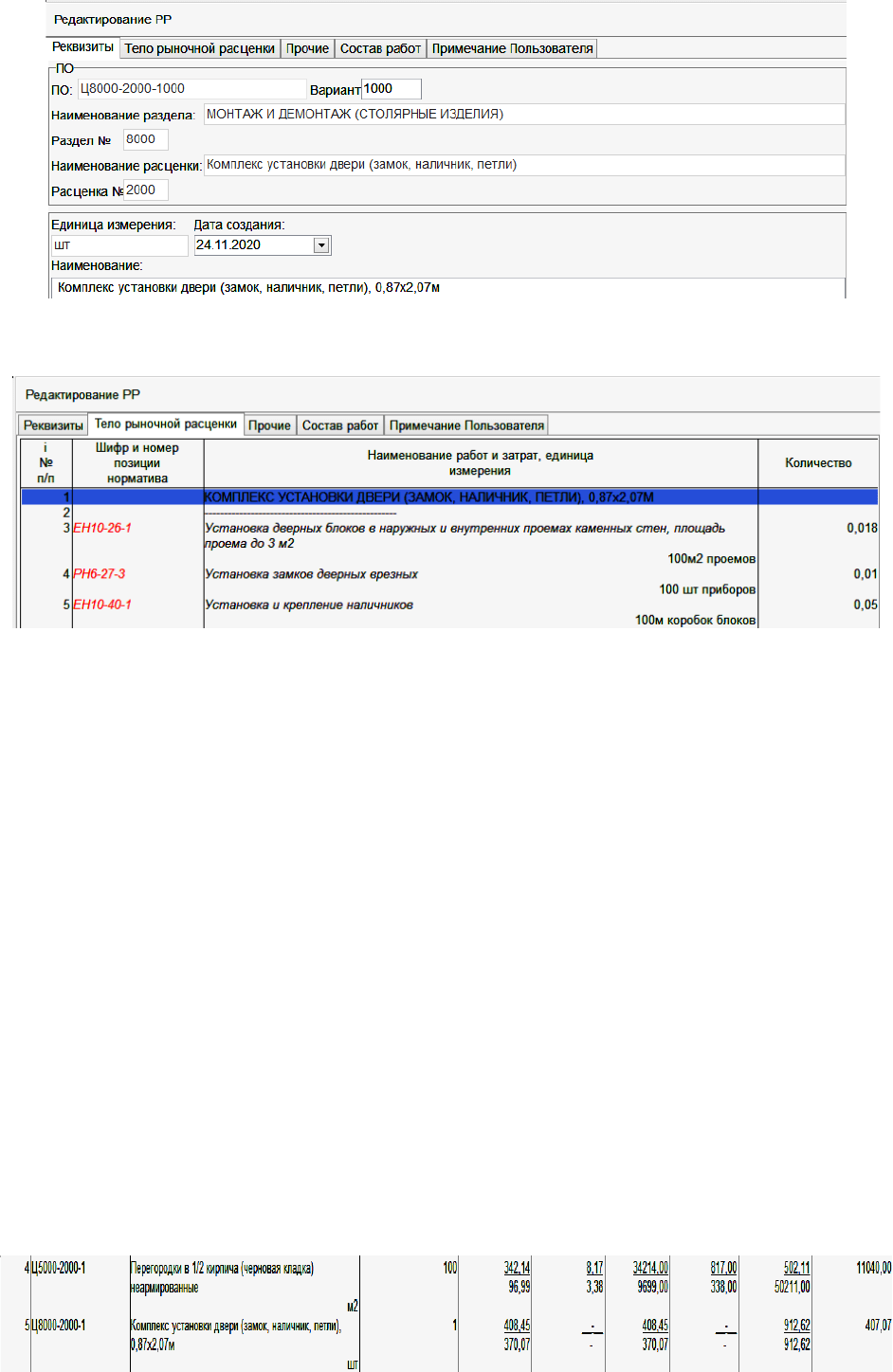This screenshot has height=1372, width=893.
Task: Click the Наименование раздела field
Action: click(x=524, y=115)
